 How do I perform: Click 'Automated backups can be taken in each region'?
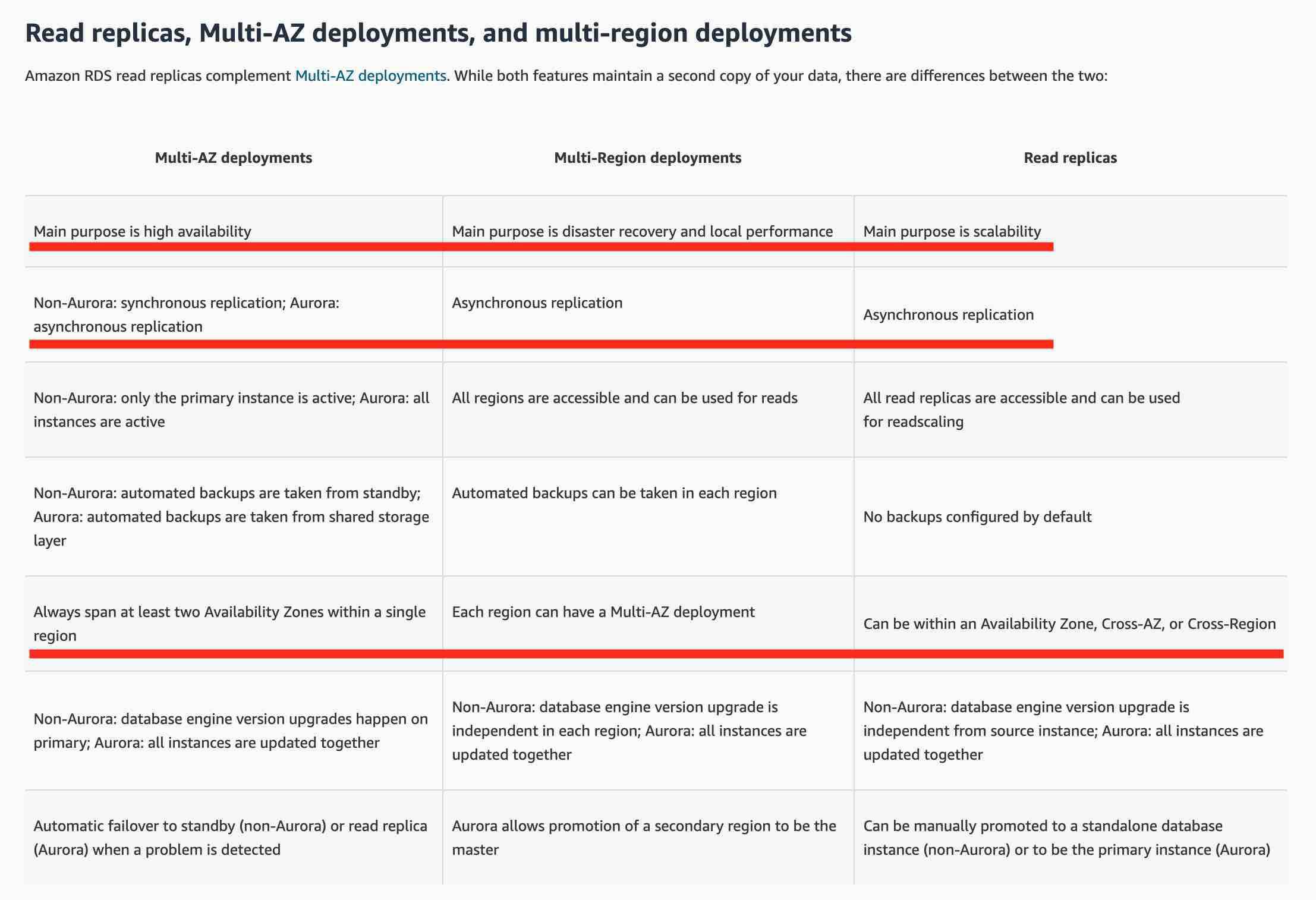(x=614, y=493)
